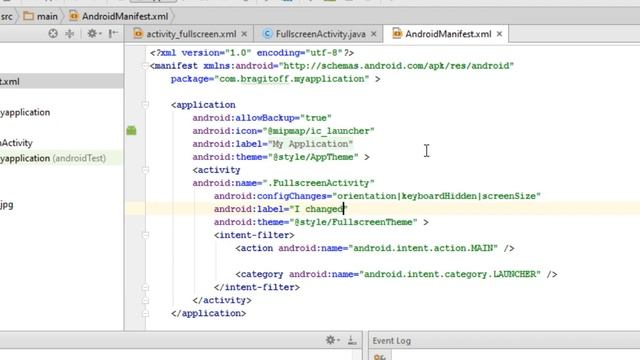Click the src breadcrumb

tap(7, 17)
